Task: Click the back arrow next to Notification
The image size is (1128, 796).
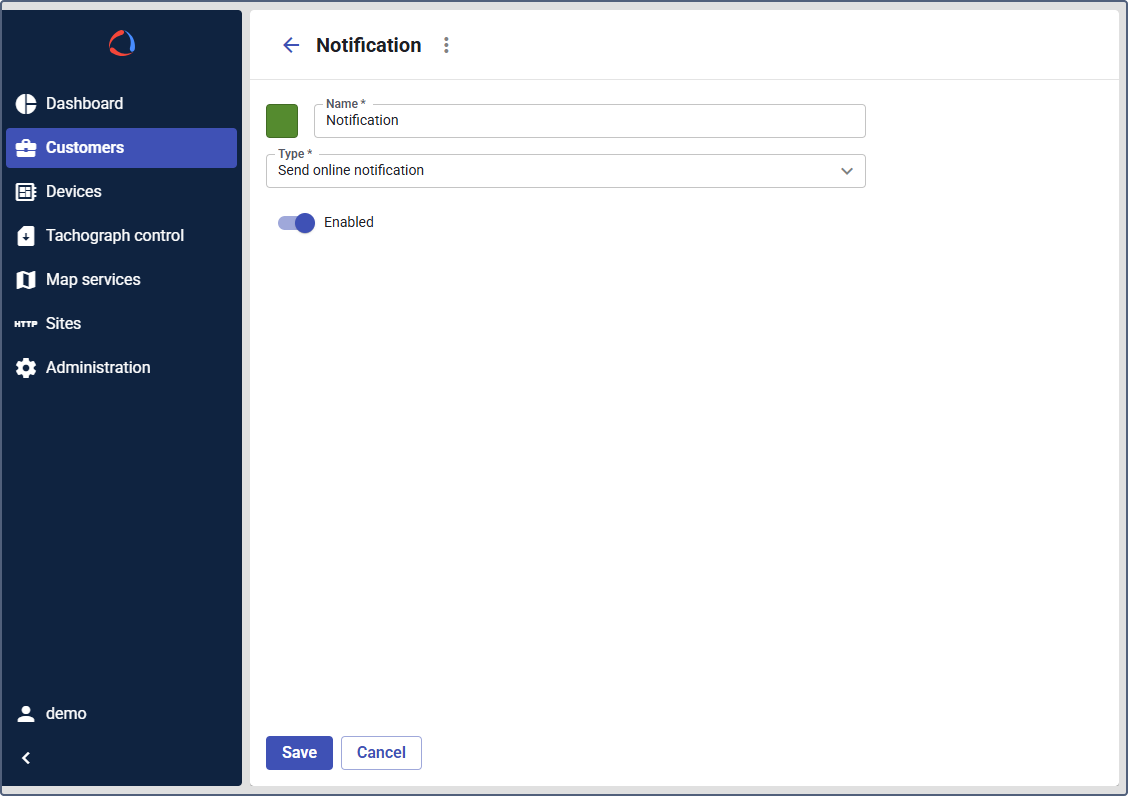Action: coord(291,45)
